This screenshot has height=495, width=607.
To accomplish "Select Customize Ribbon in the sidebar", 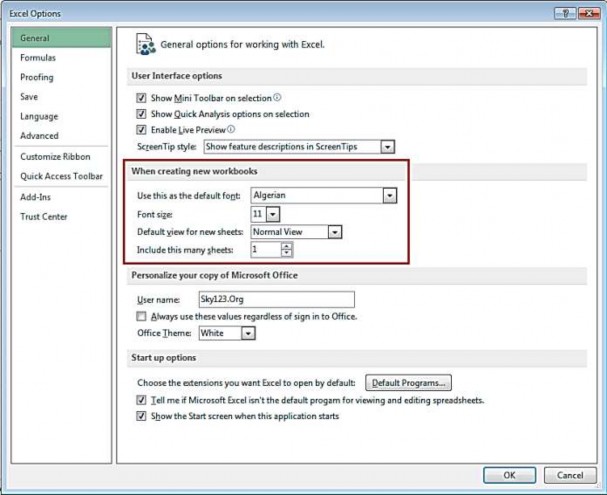I will (55, 157).
